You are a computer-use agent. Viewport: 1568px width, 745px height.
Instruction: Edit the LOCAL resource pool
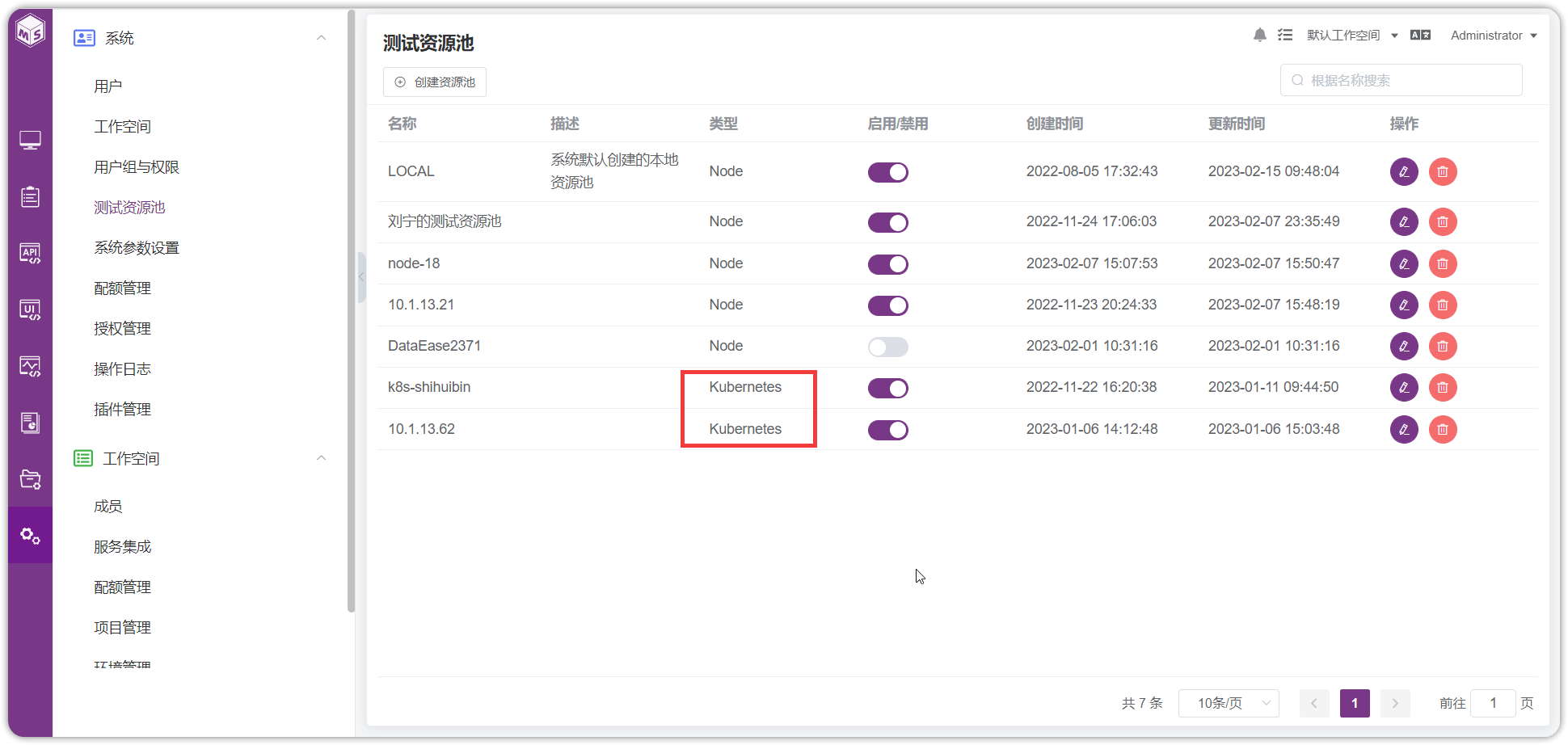(1404, 171)
